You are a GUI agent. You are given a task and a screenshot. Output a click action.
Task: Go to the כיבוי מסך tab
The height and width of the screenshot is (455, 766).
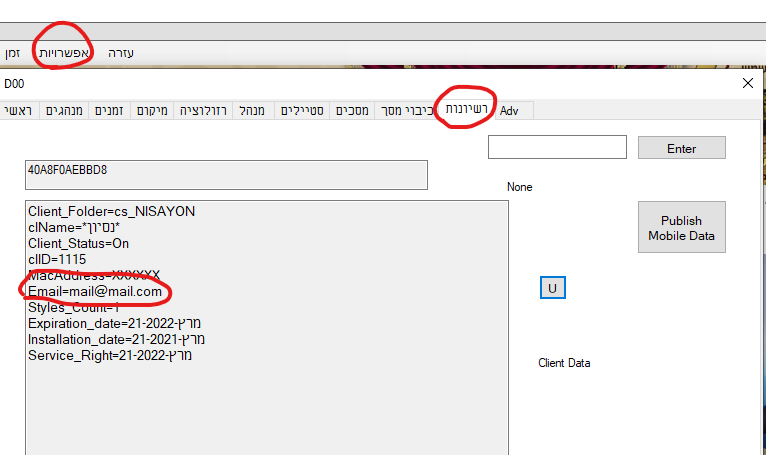pyautogui.click(x=407, y=110)
